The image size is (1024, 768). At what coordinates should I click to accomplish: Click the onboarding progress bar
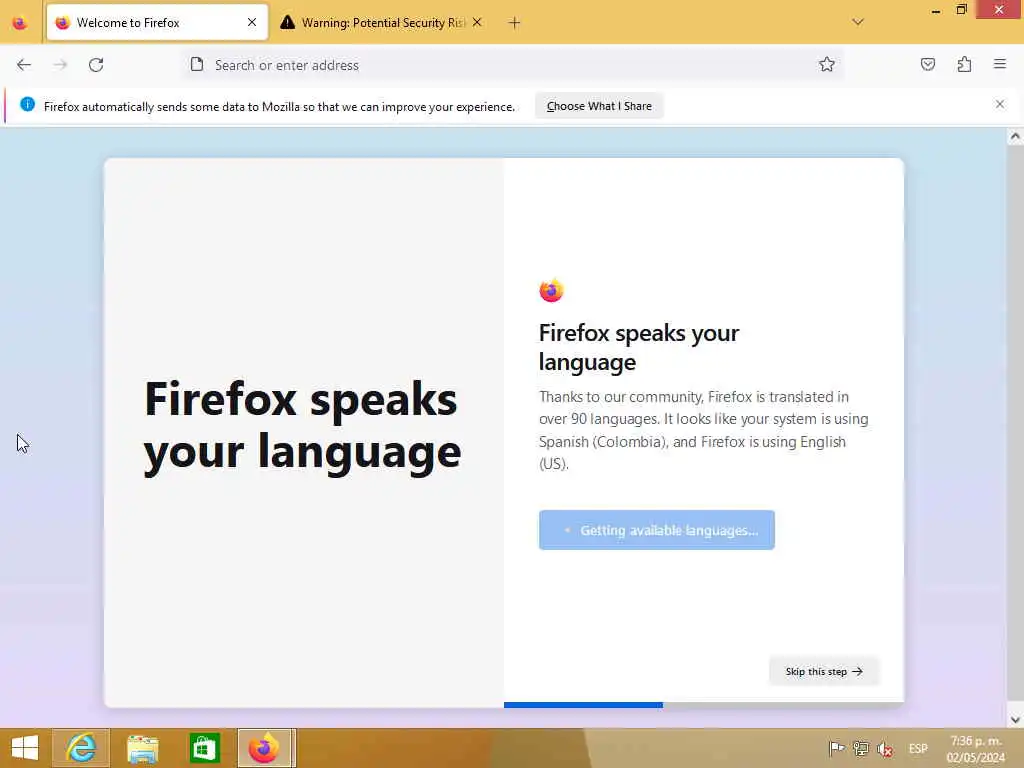tap(703, 705)
